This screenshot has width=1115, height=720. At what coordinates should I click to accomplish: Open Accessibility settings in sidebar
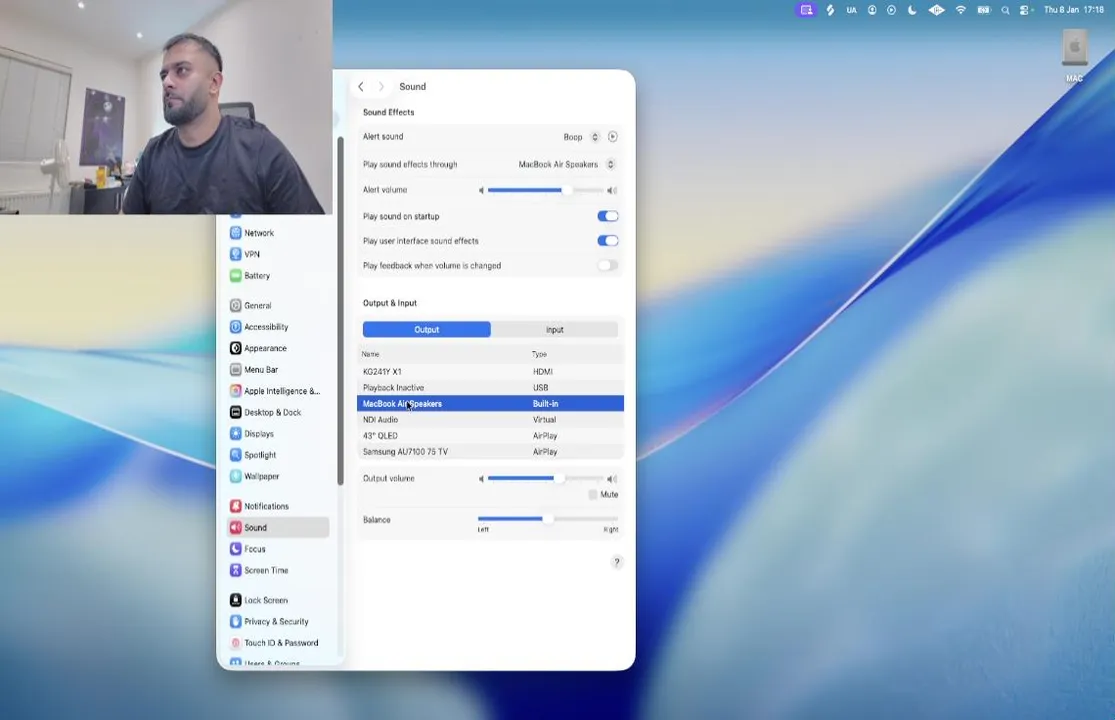point(260,327)
